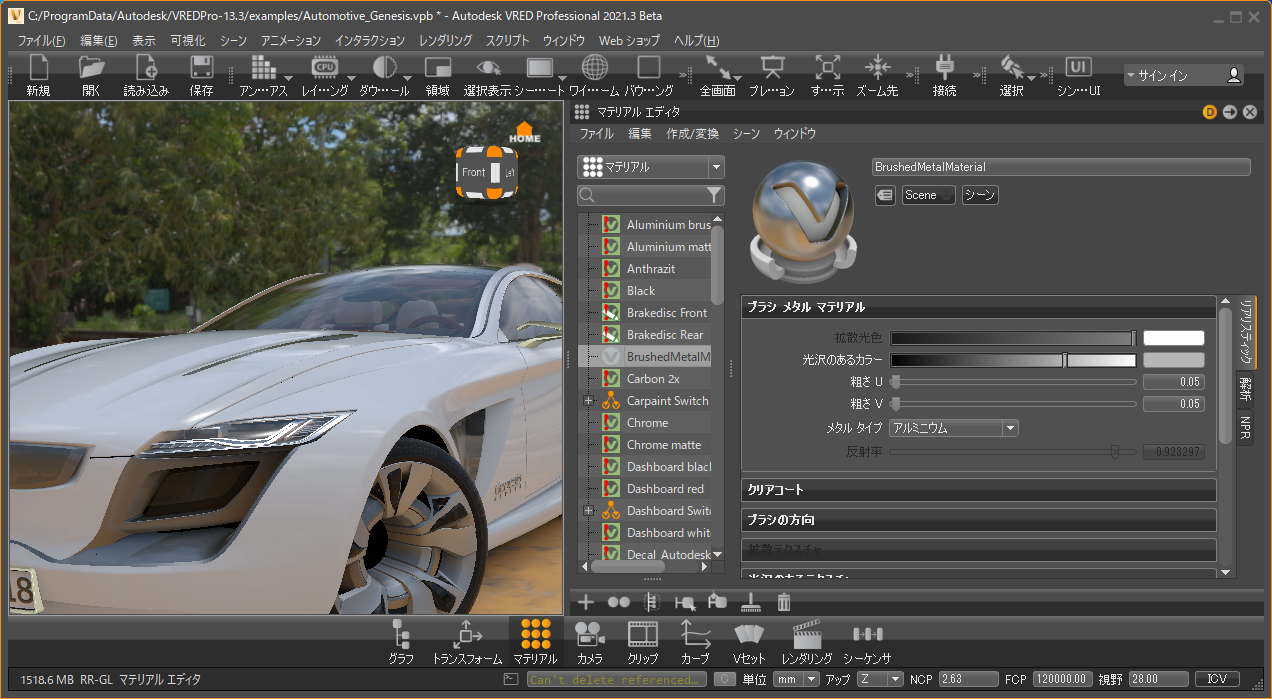Add a material with the plus icon
The height and width of the screenshot is (699, 1272).
tap(586, 602)
